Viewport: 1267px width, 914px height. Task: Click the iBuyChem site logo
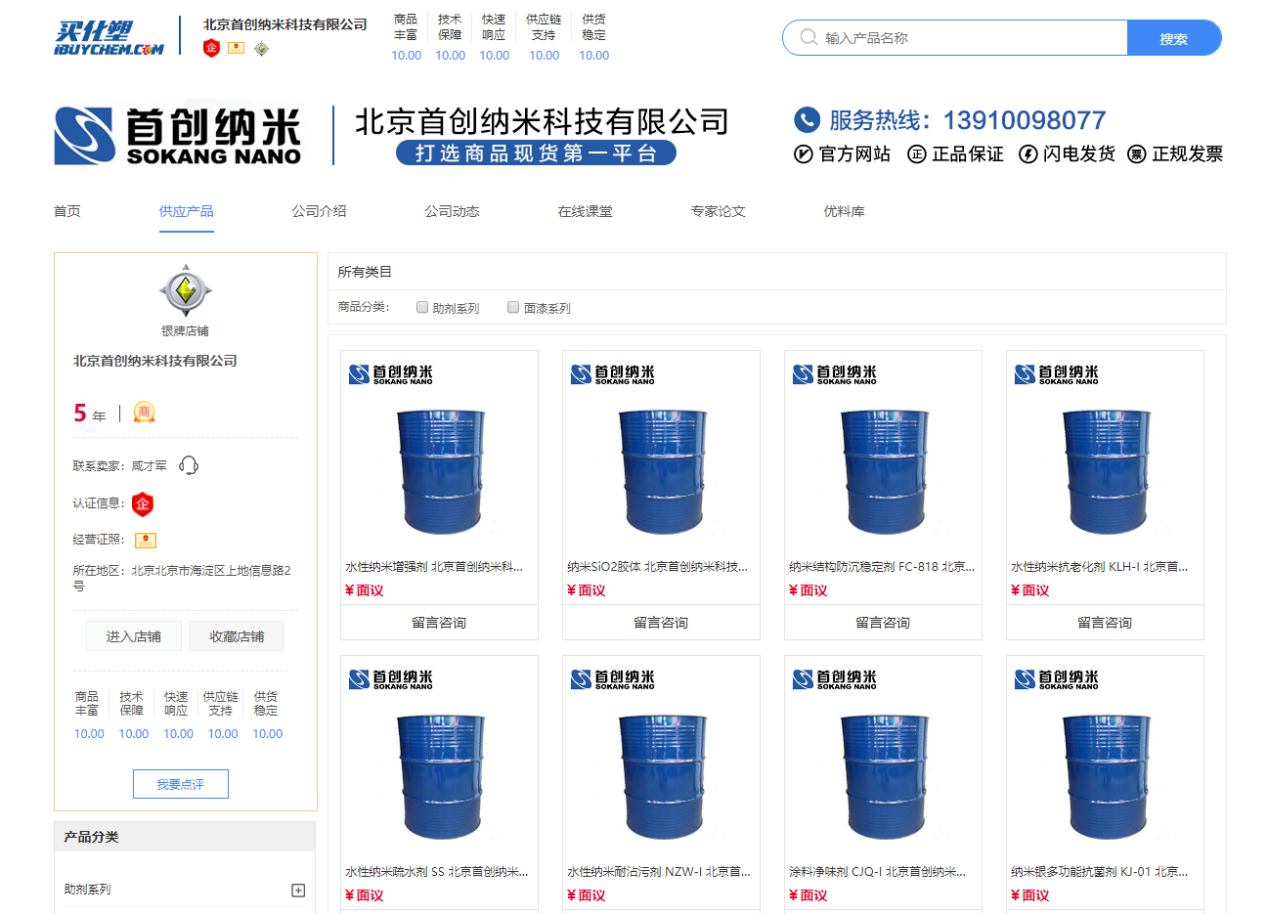tap(109, 36)
